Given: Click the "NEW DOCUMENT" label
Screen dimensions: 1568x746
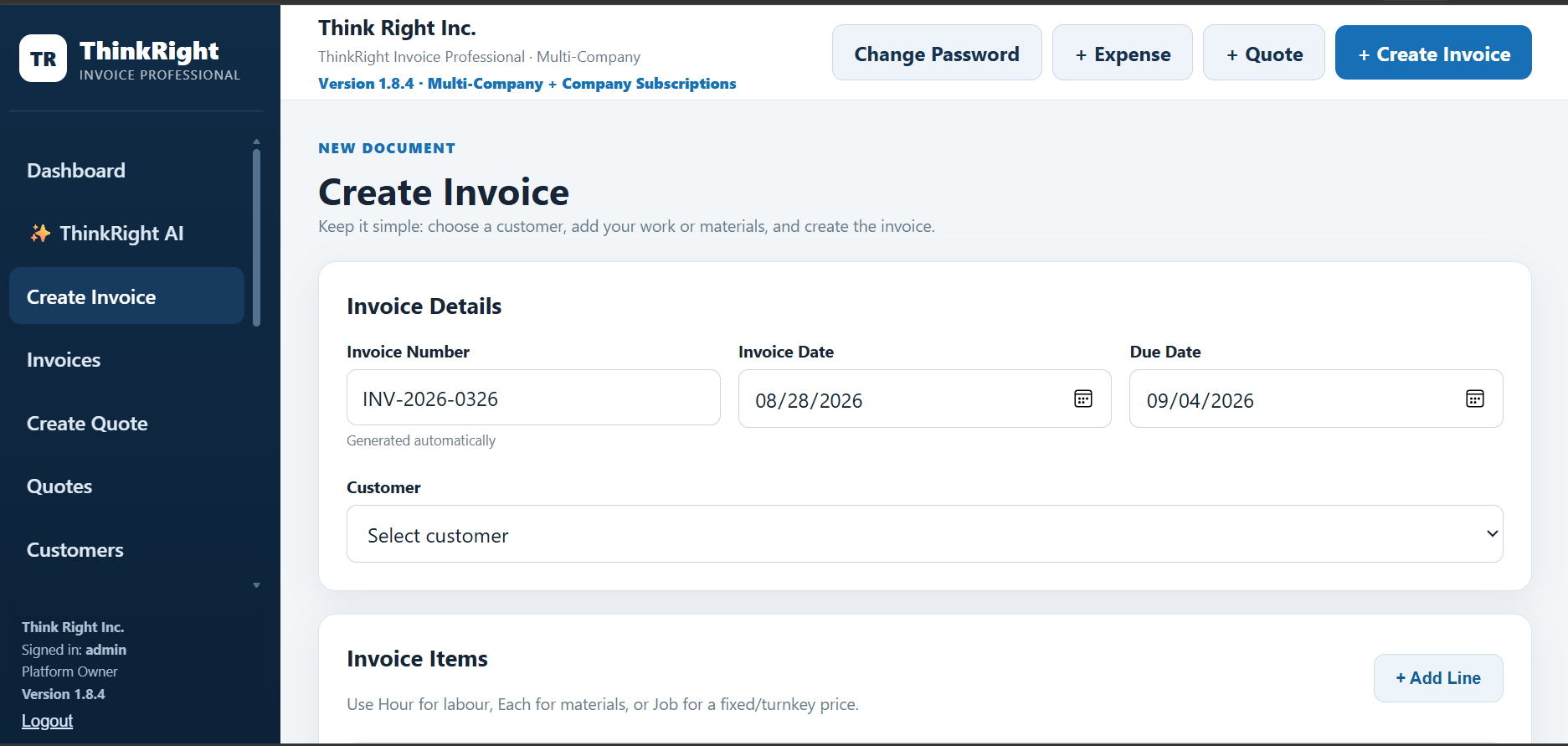Looking at the screenshot, I should pyautogui.click(x=387, y=148).
